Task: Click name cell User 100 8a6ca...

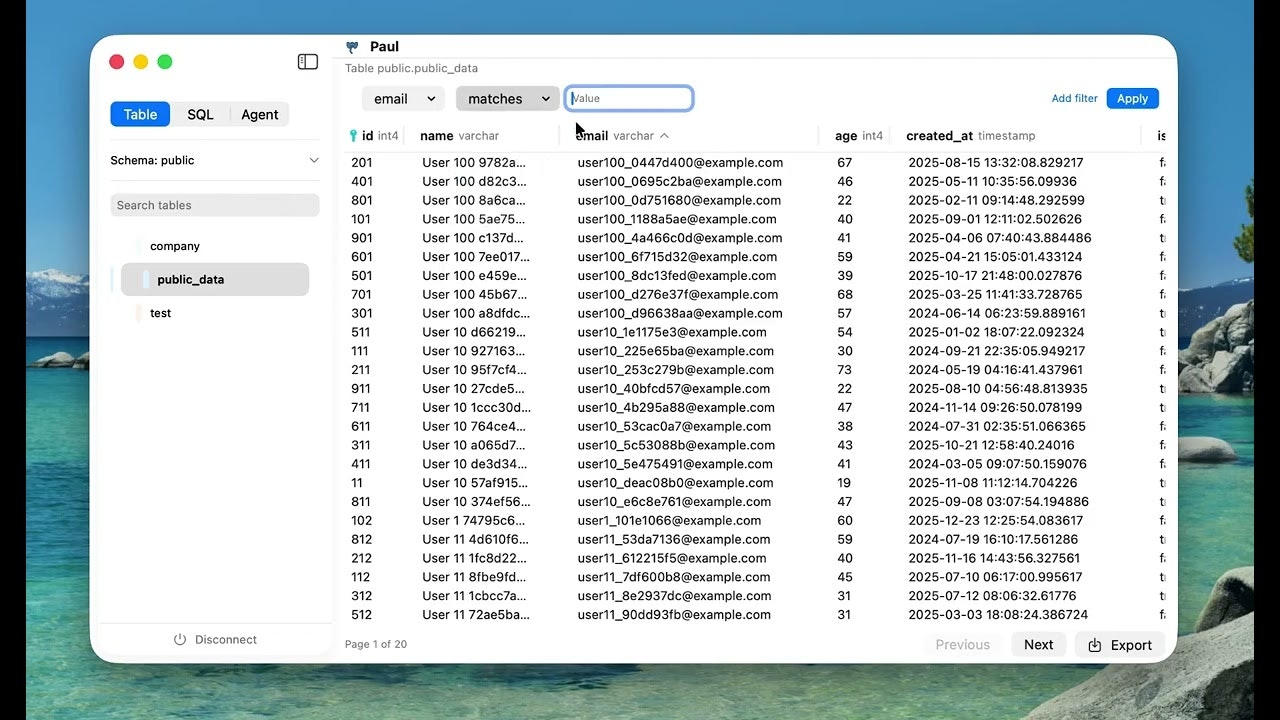Action: point(474,201)
